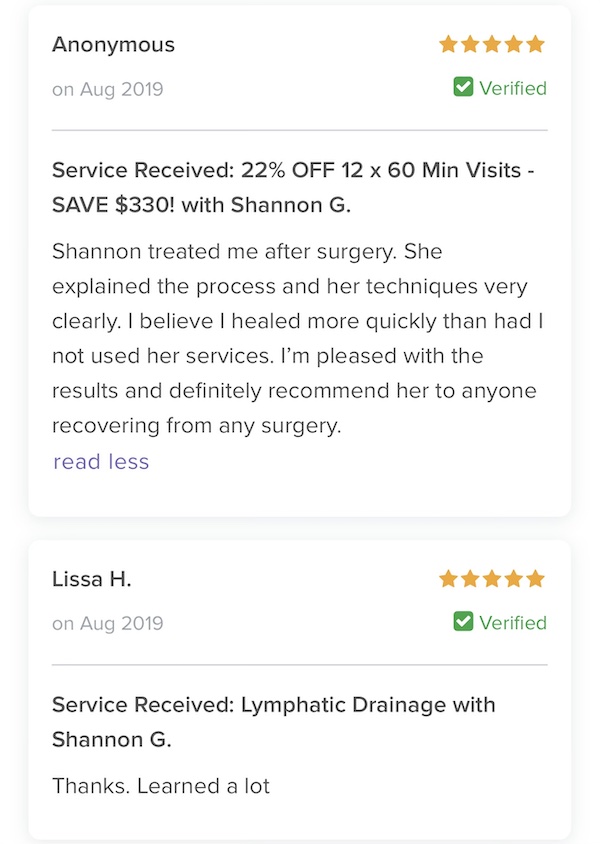This screenshot has height=844, width=600.
Task: Click the fifth star of Anonymous review
Action: (535, 44)
